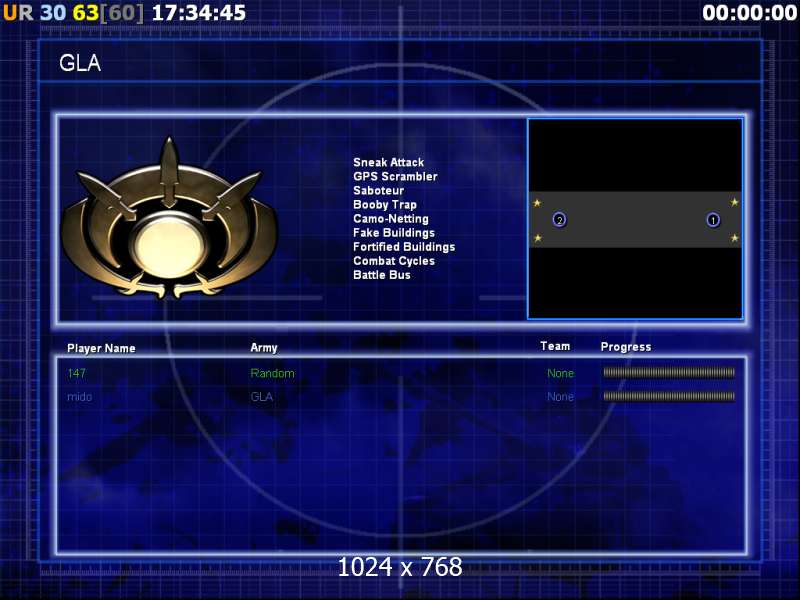Select the Fortified Buildings entry
This screenshot has width=800, height=600.
pos(404,247)
